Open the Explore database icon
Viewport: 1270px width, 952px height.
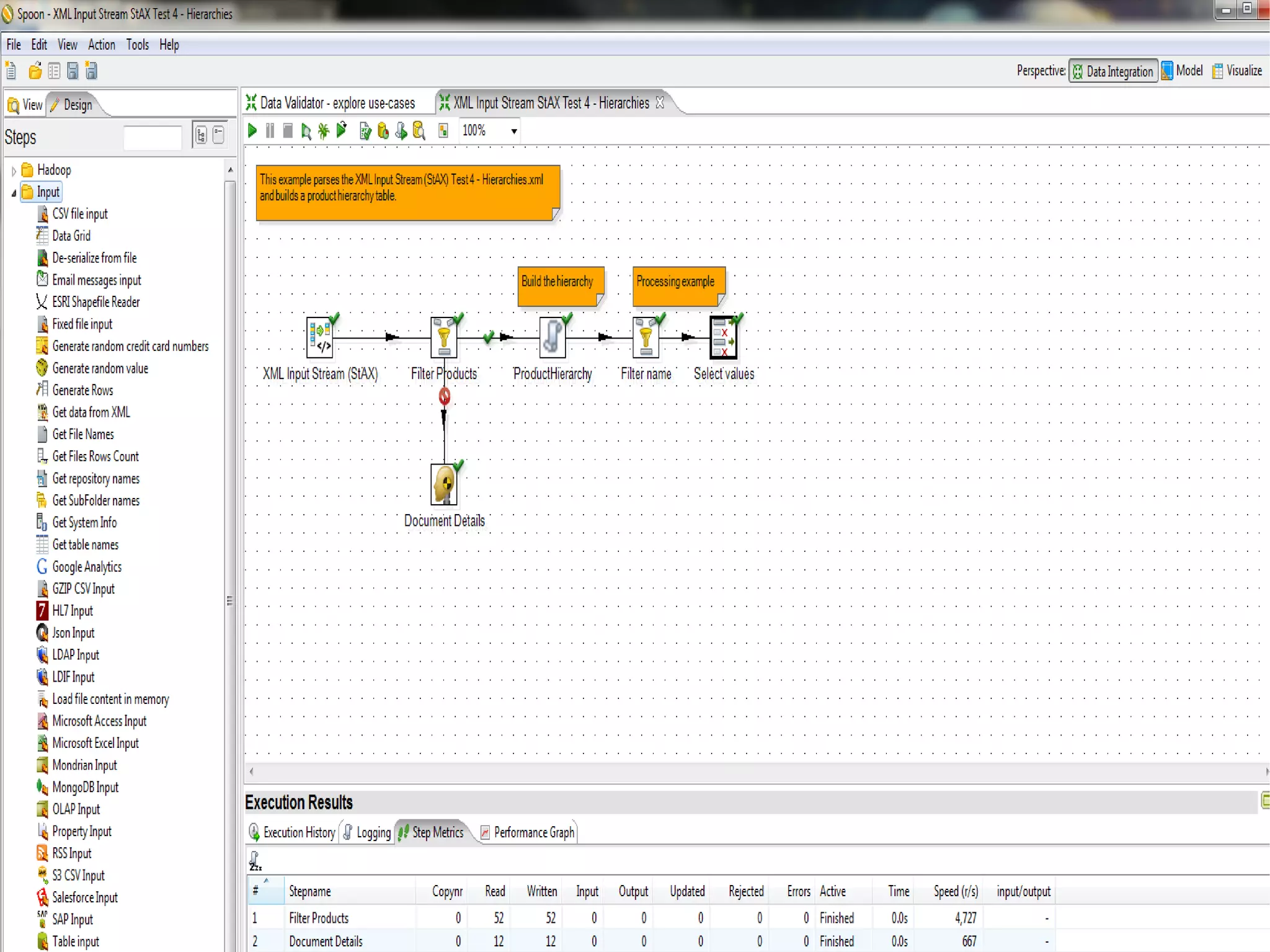[x=419, y=131]
